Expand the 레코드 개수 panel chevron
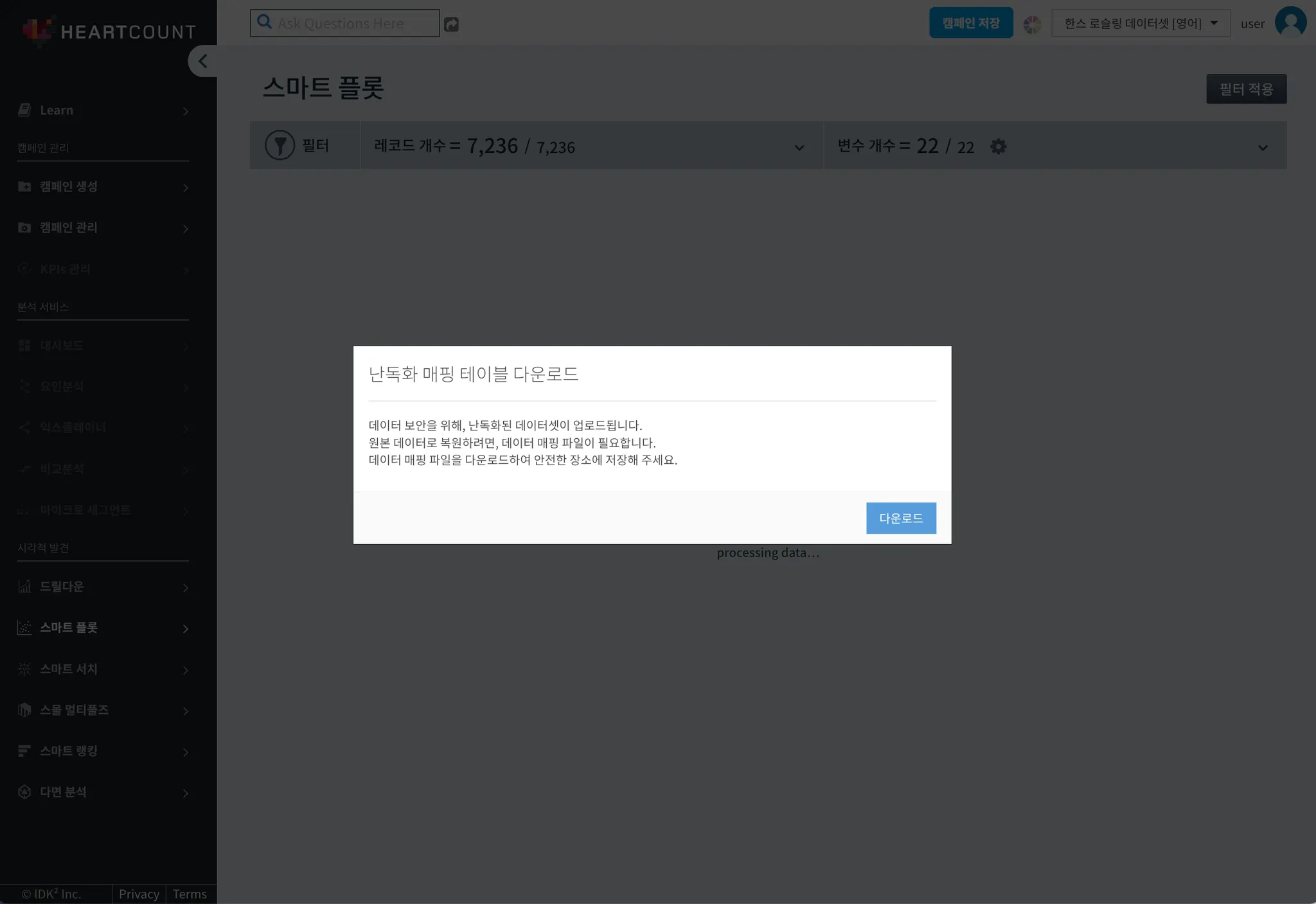Image resolution: width=1316 pixels, height=904 pixels. click(x=799, y=148)
